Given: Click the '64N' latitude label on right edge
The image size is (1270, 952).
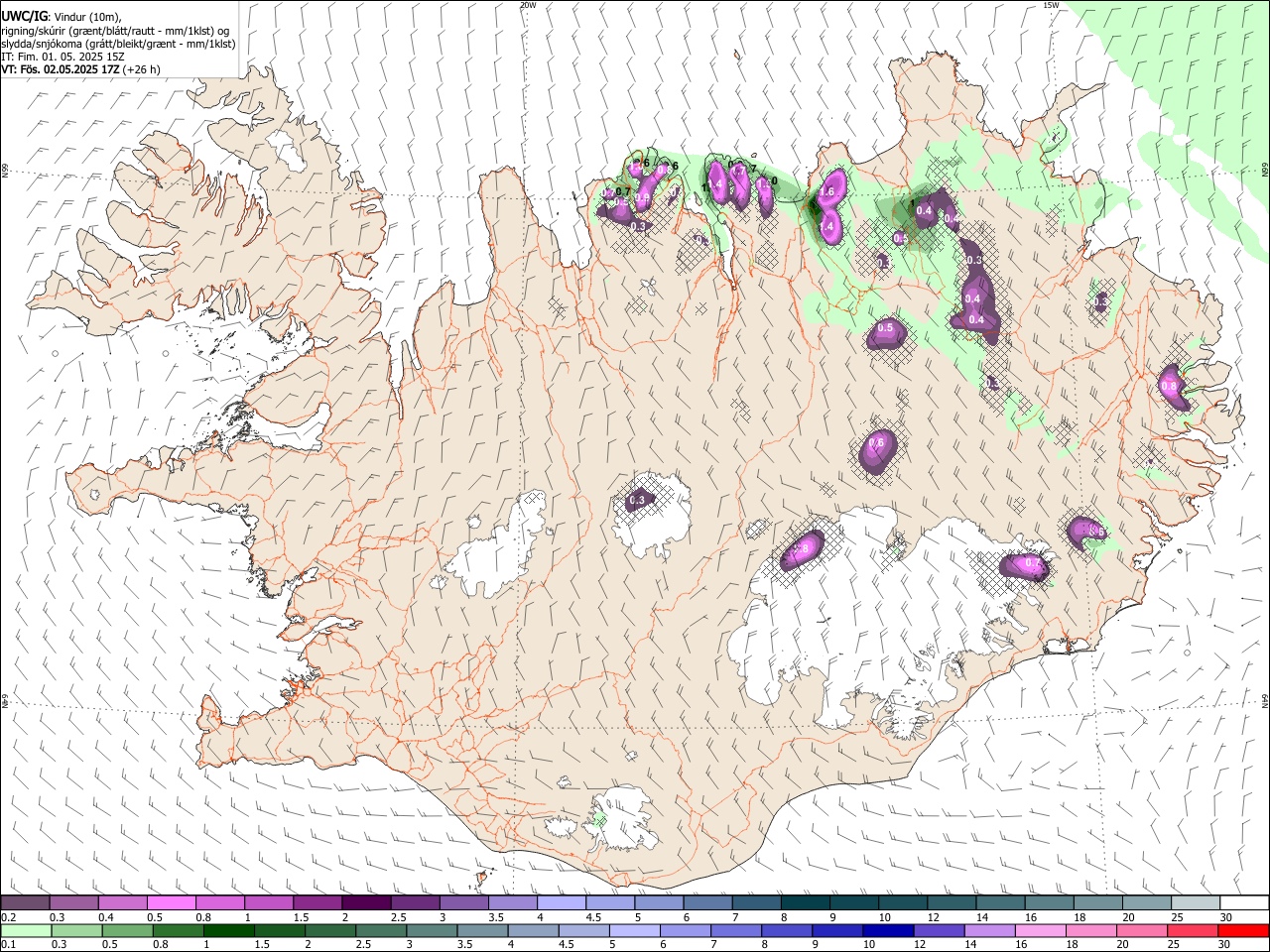Looking at the screenshot, I should pos(1265,701).
